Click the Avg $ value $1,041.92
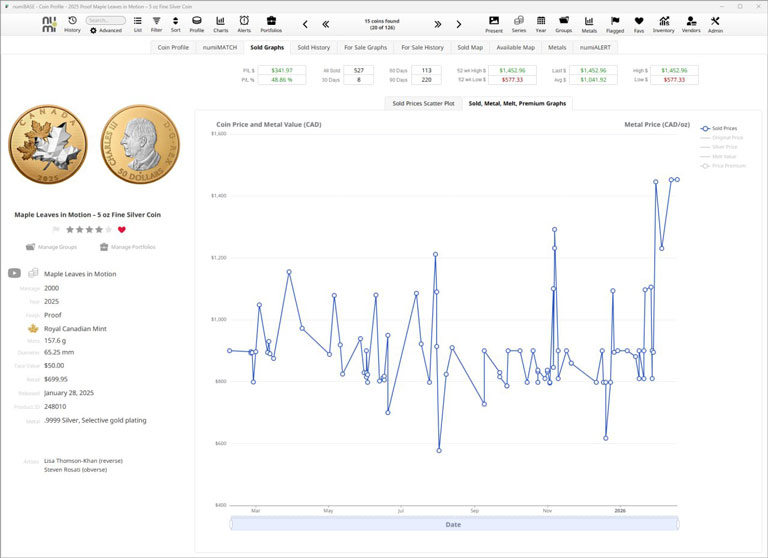768x558 pixels. click(593, 80)
